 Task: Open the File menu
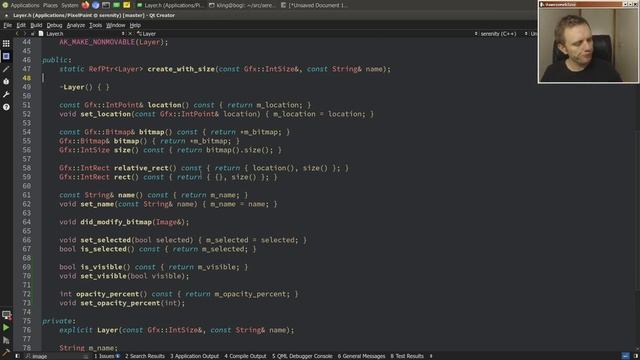(x=8, y=25)
